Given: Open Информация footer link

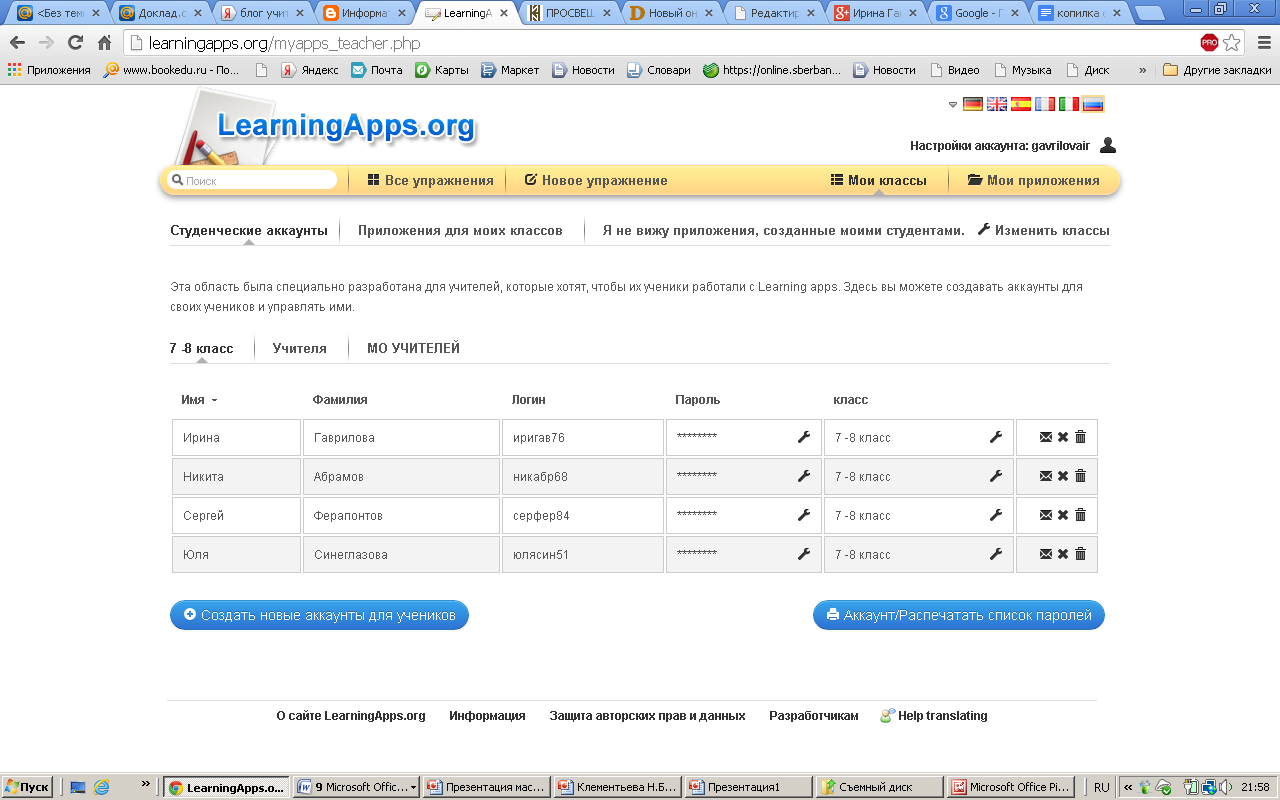Looking at the screenshot, I should 487,716.
